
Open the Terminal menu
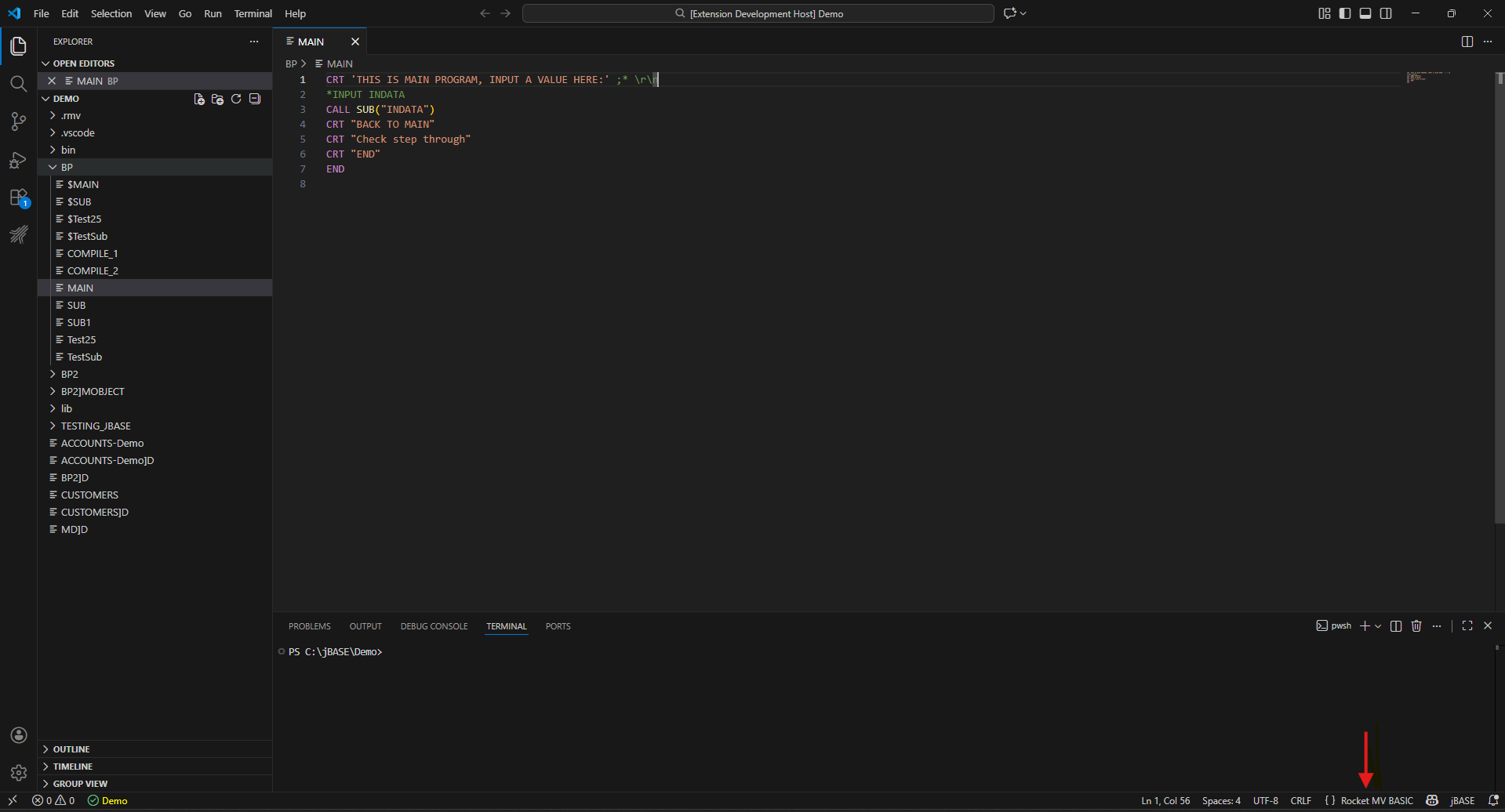click(x=253, y=13)
